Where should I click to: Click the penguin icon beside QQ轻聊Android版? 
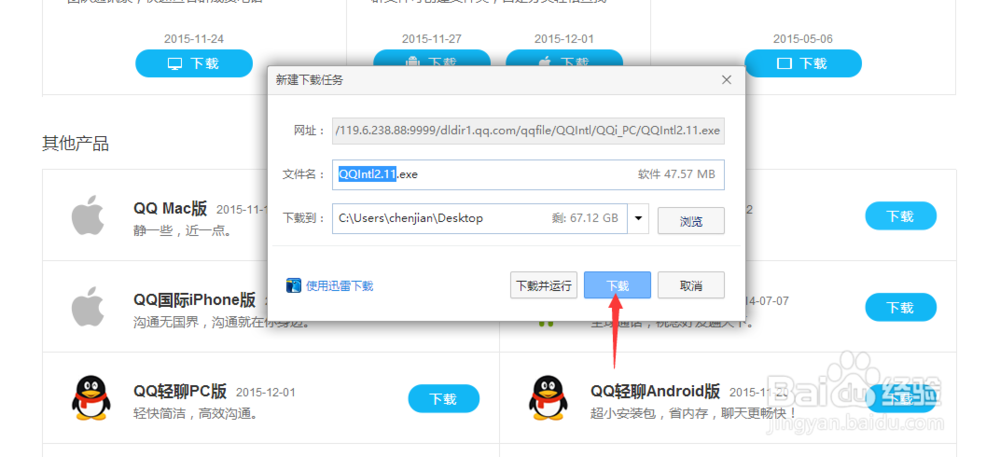[x=548, y=398]
